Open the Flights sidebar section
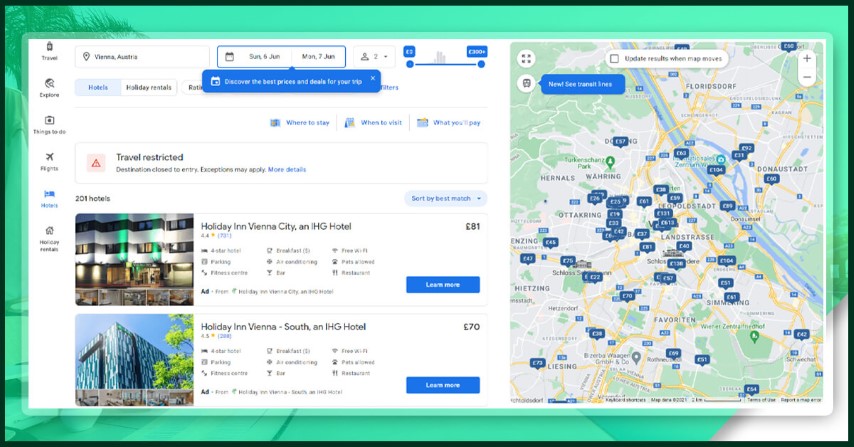Screen dimensions: 854x447 pyautogui.click(x=50, y=162)
